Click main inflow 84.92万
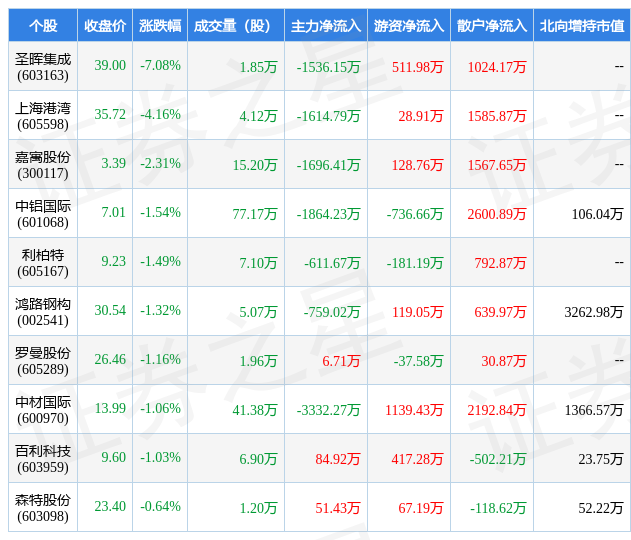This screenshot has height=540, width=631. coord(338,459)
